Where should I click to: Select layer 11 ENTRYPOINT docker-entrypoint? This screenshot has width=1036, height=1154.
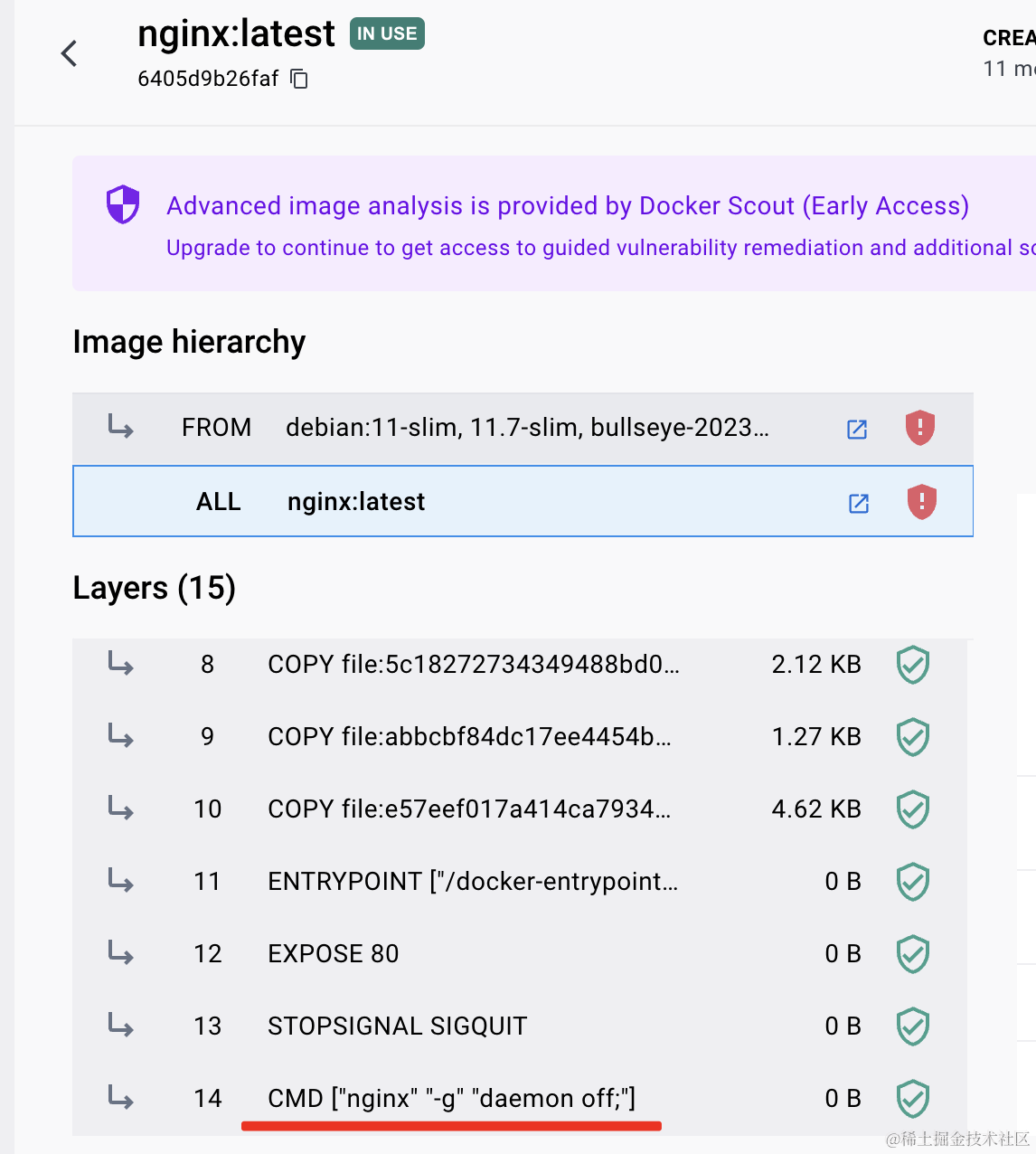[473, 882]
